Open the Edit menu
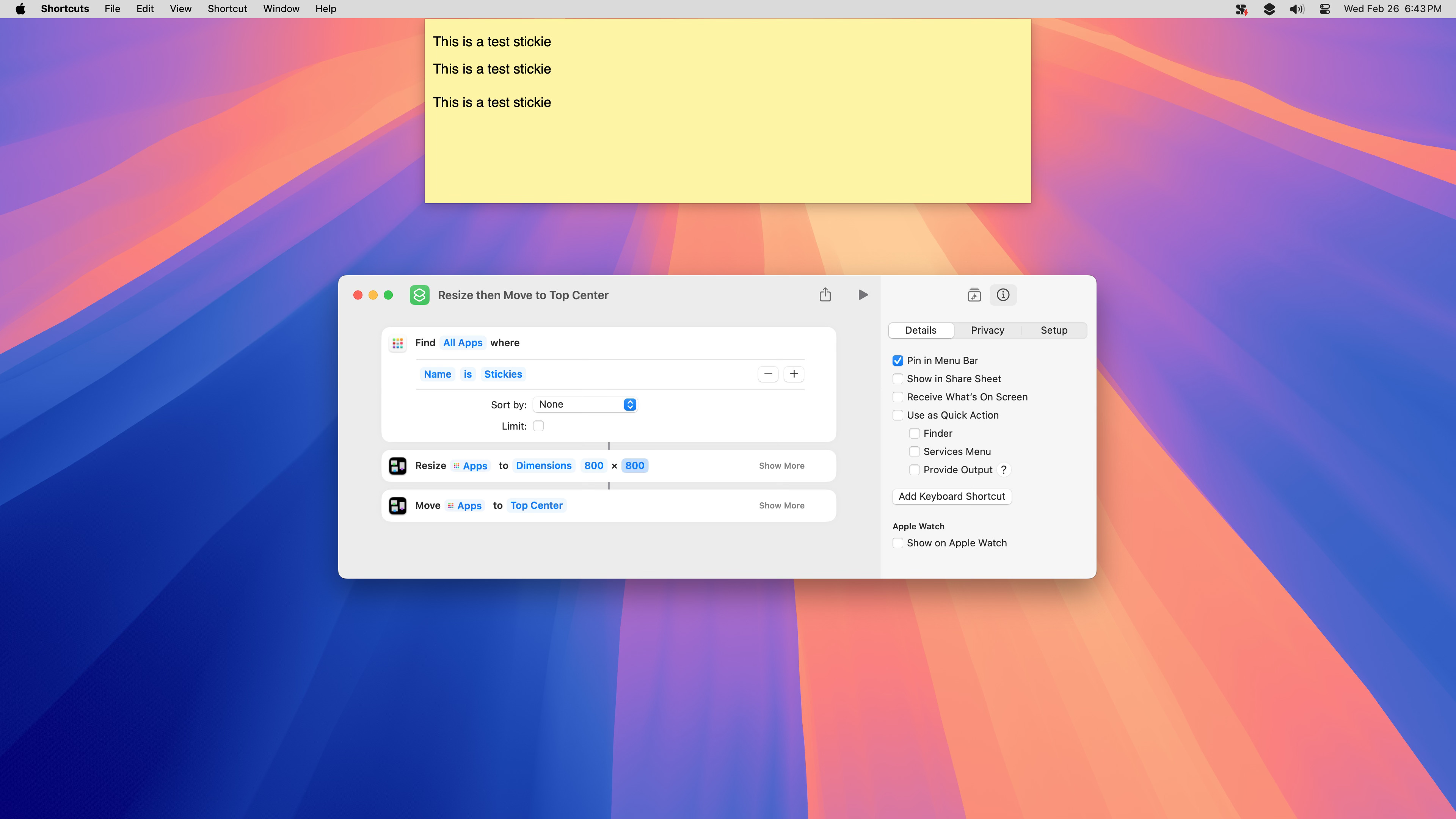This screenshot has width=1456, height=819. pyautogui.click(x=145, y=8)
